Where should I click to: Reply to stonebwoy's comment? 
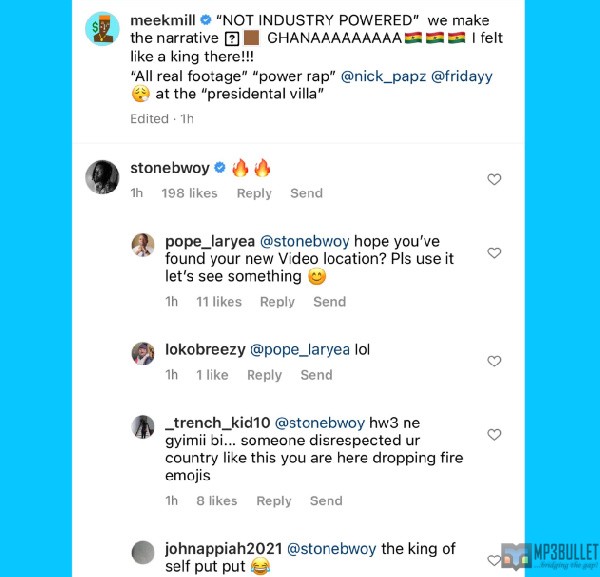[x=254, y=193]
